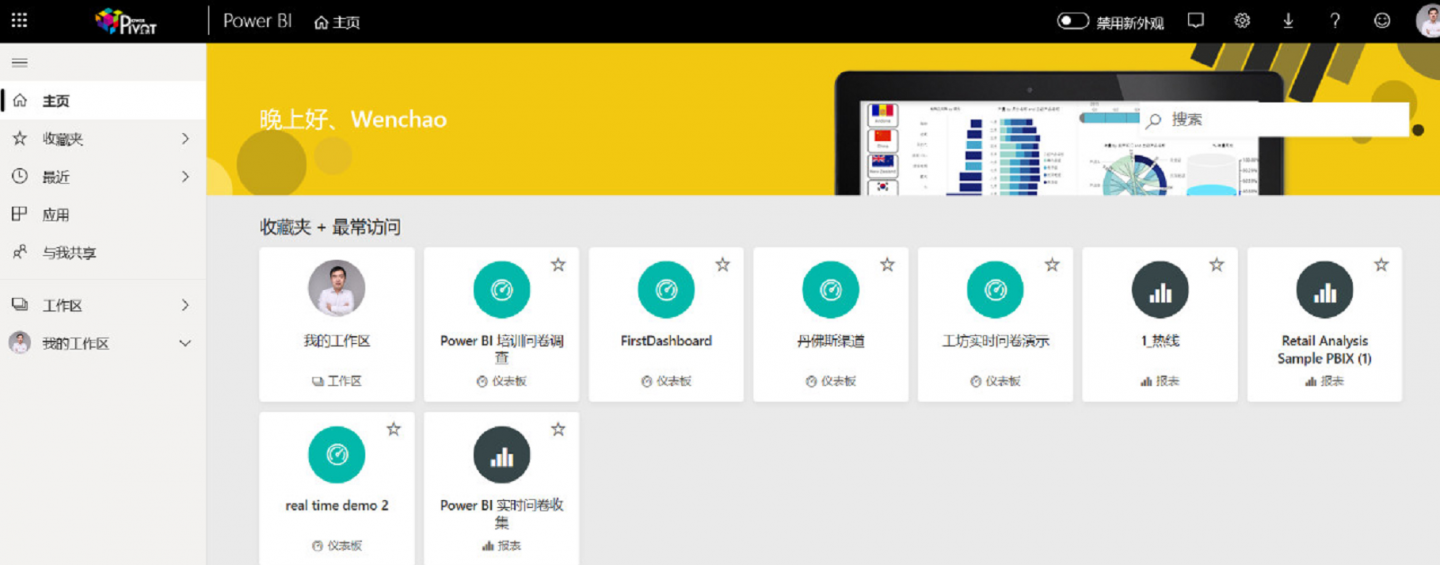Open Retail Analysis Sample PBIX report icon

[x=1325, y=290]
